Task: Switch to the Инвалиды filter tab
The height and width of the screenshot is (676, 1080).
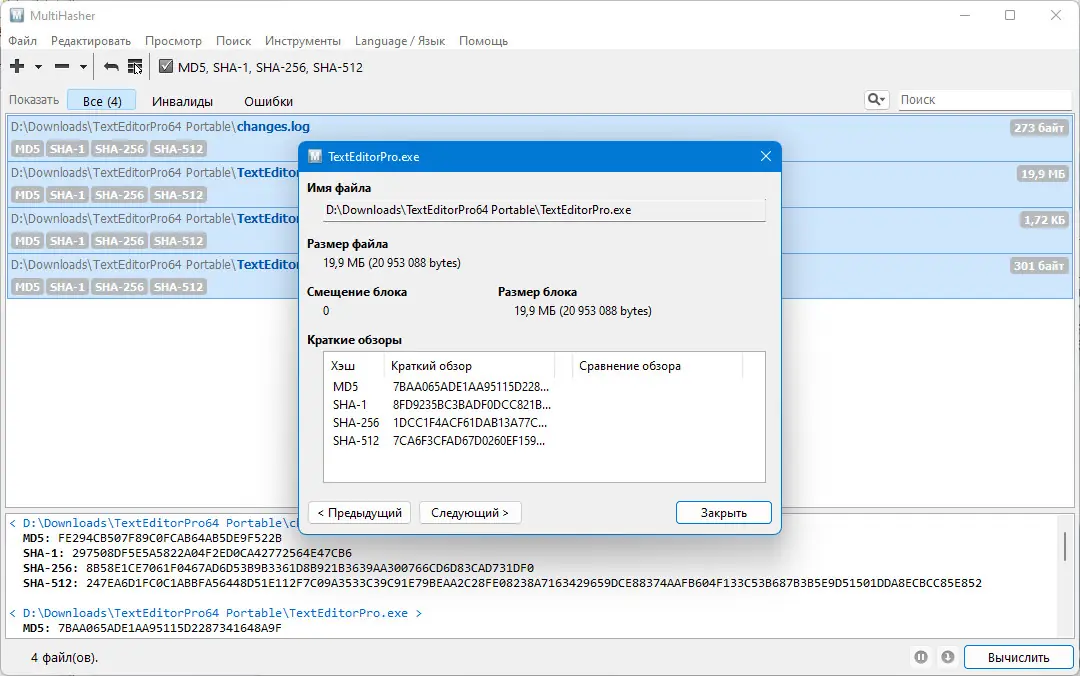Action: [182, 101]
